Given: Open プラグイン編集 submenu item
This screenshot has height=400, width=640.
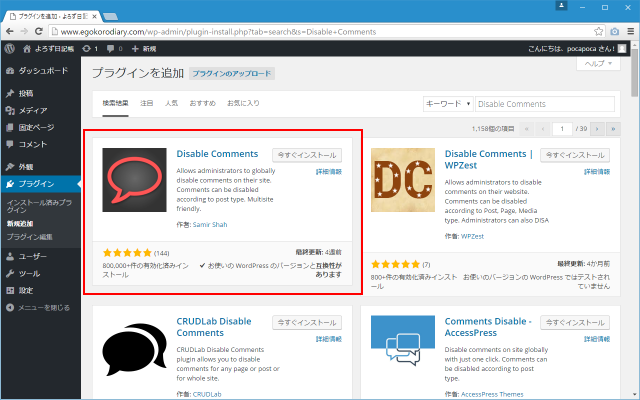Looking at the screenshot, I should [29, 237].
